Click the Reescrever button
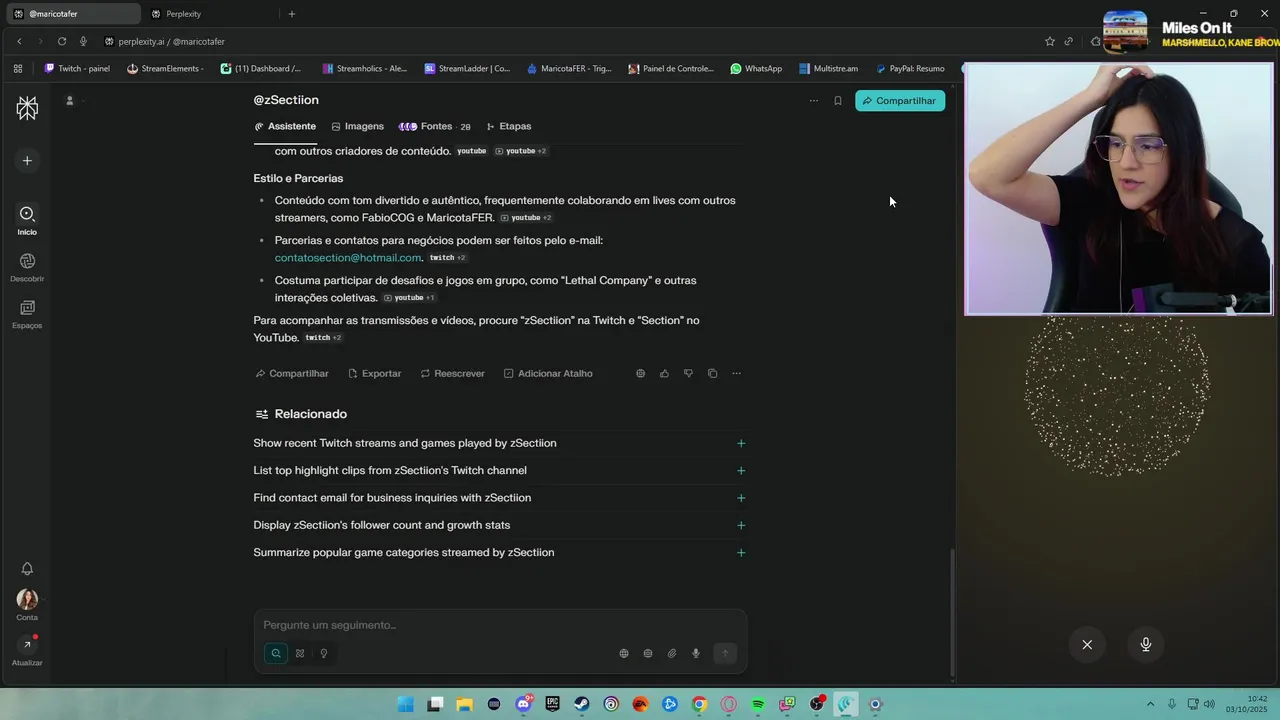Image resolution: width=1280 pixels, height=720 pixels. [452, 374]
